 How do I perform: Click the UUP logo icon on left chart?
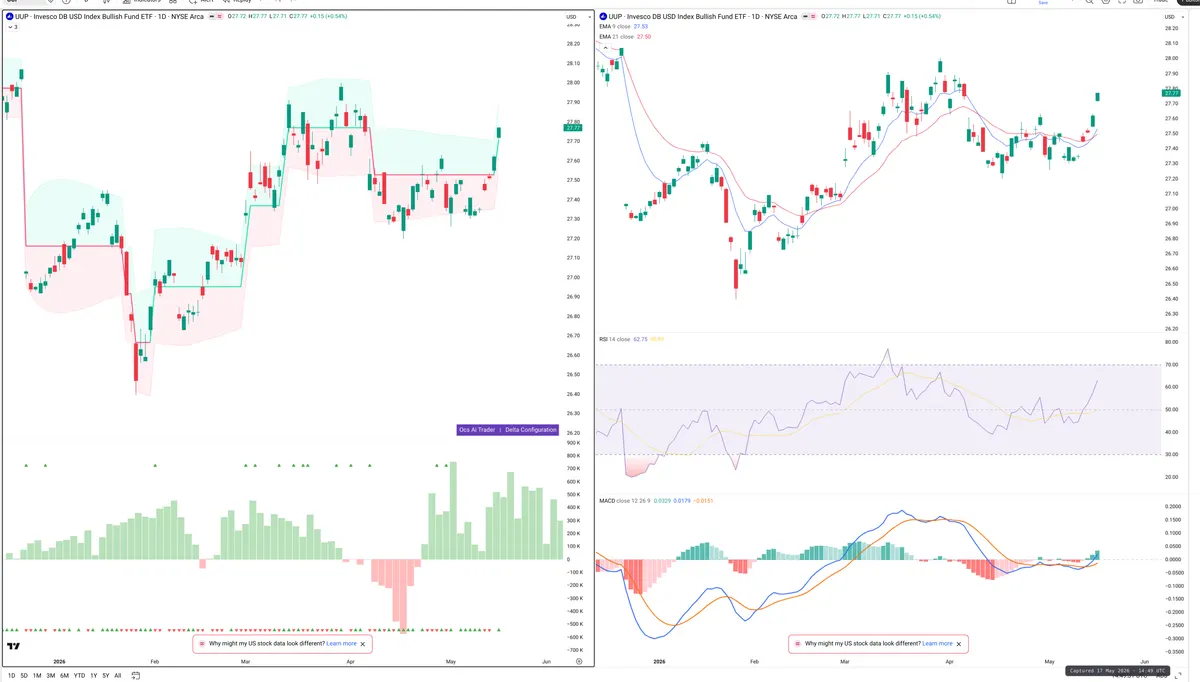coord(9,17)
